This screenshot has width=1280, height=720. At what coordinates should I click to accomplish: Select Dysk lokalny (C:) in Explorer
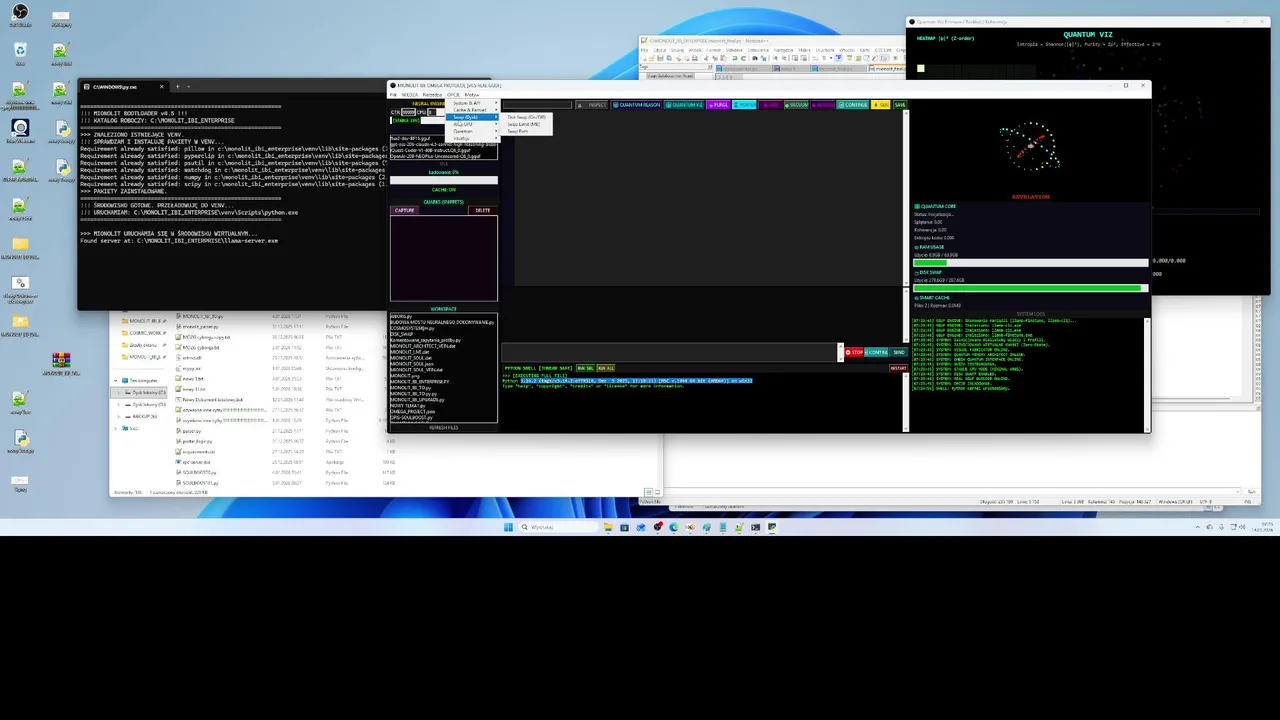[x=140, y=392]
